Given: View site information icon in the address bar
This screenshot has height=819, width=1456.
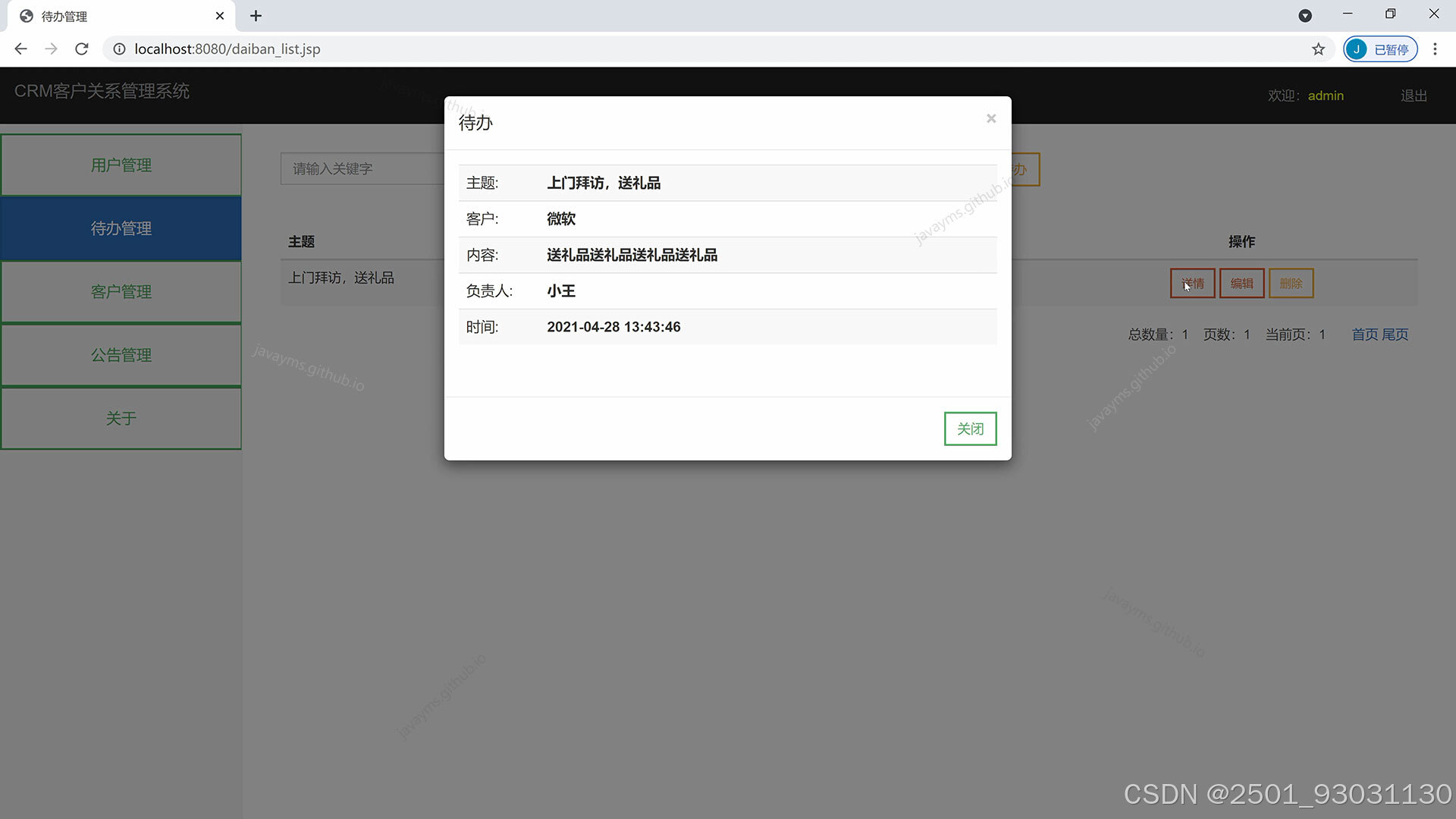Looking at the screenshot, I should [x=119, y=49].
